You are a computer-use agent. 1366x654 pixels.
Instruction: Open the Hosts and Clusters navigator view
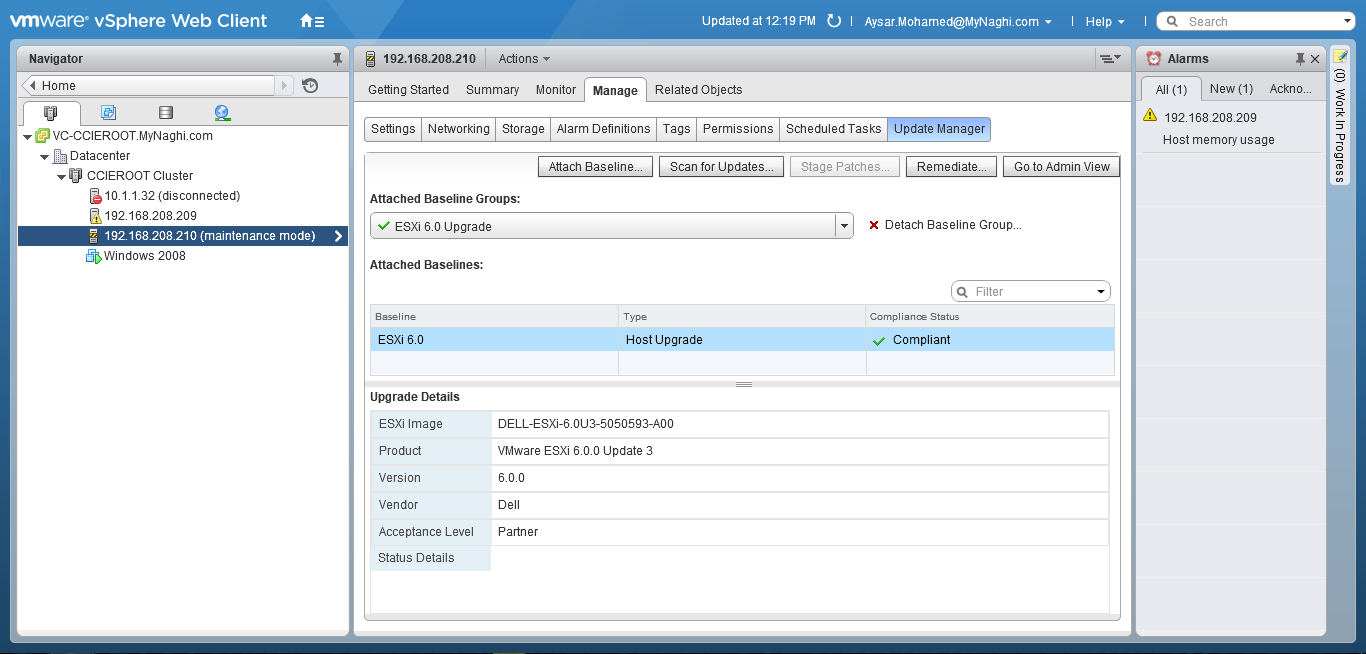point(51,113)
